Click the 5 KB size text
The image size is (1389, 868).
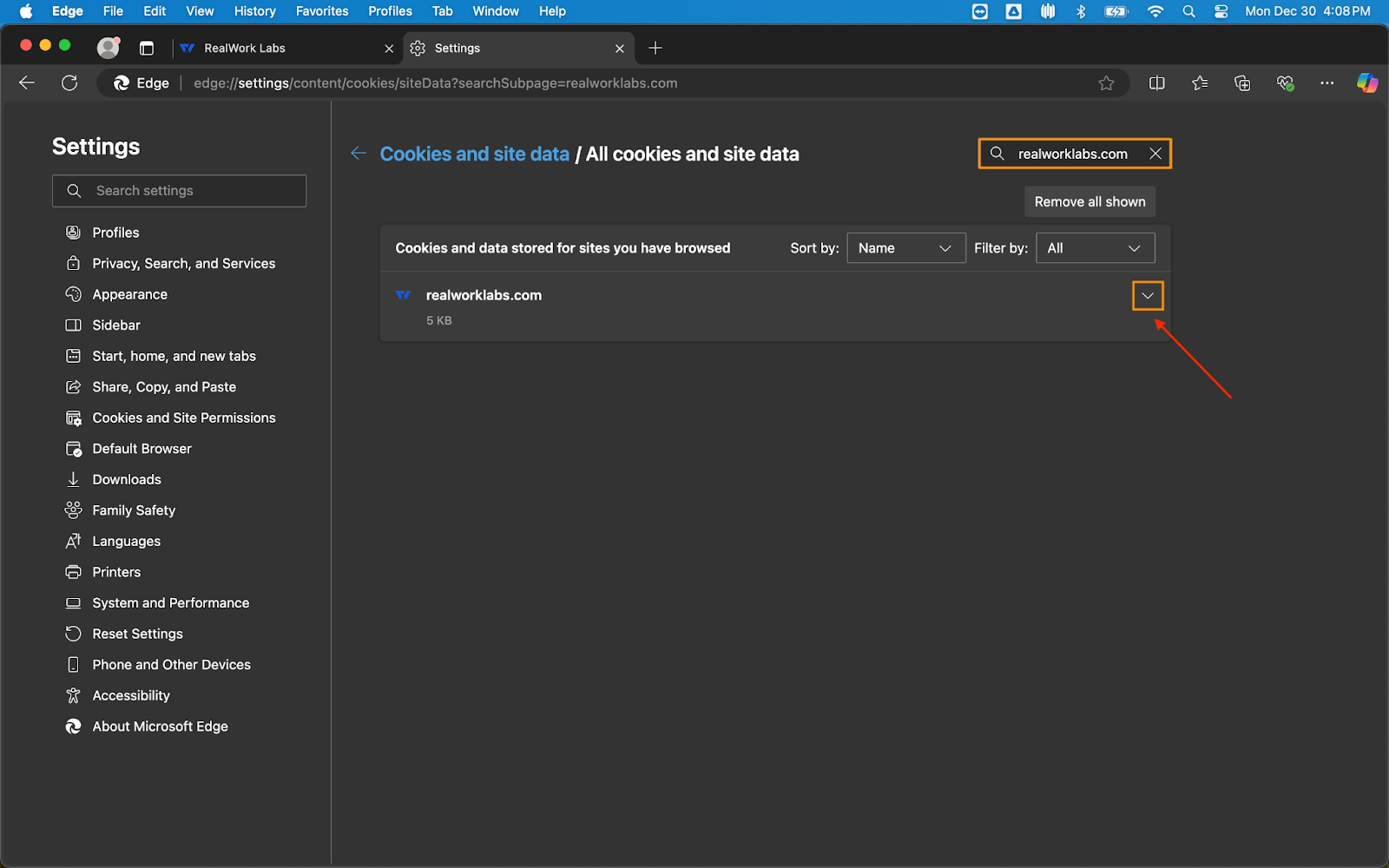click(439, 320)
